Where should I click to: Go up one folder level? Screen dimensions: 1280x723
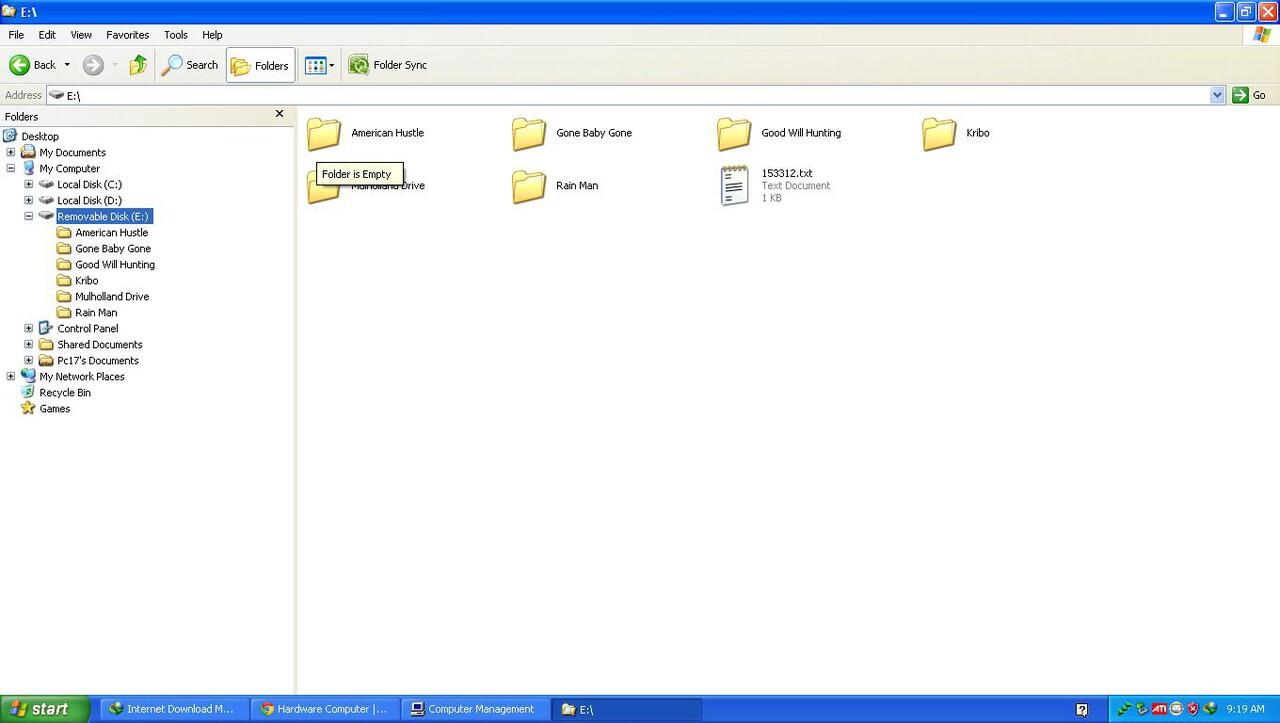(x=138, y=65)
